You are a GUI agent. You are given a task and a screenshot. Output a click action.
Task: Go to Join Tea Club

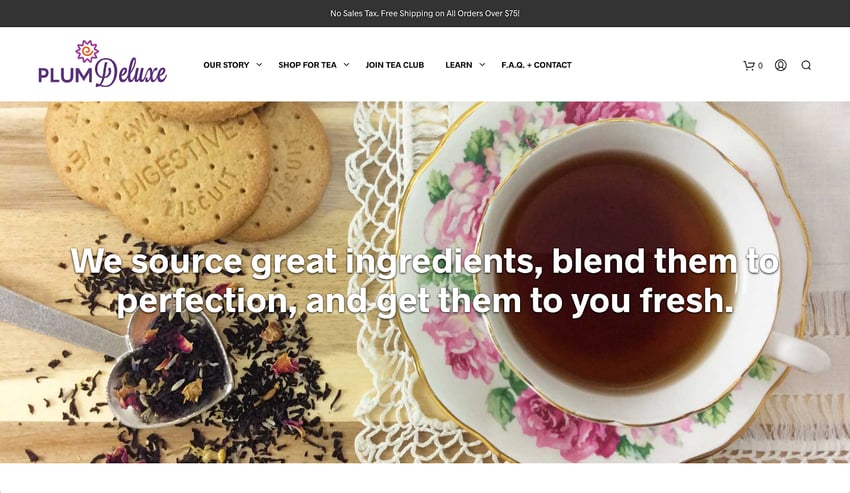(x=395, y=65)
